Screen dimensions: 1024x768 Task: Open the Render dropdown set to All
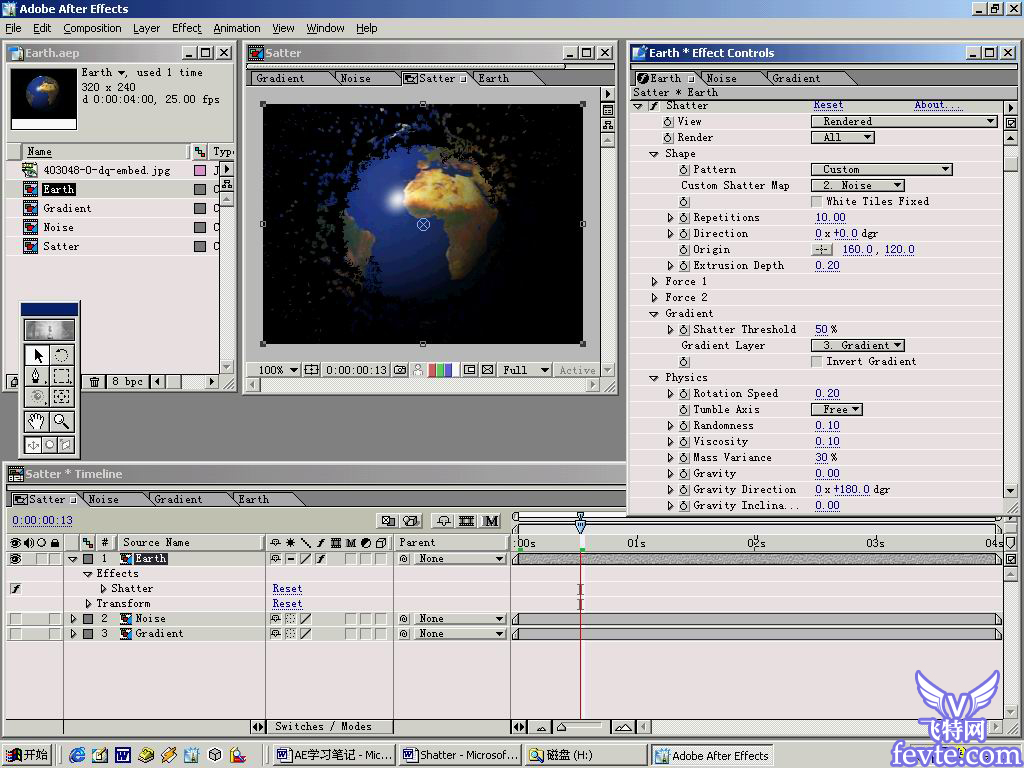[x=842, y=137]
